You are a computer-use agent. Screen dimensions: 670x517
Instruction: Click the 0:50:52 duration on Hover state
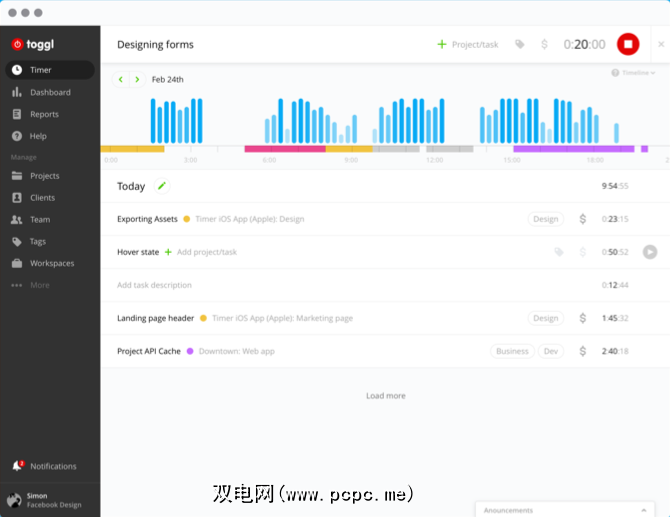(615, 252)
